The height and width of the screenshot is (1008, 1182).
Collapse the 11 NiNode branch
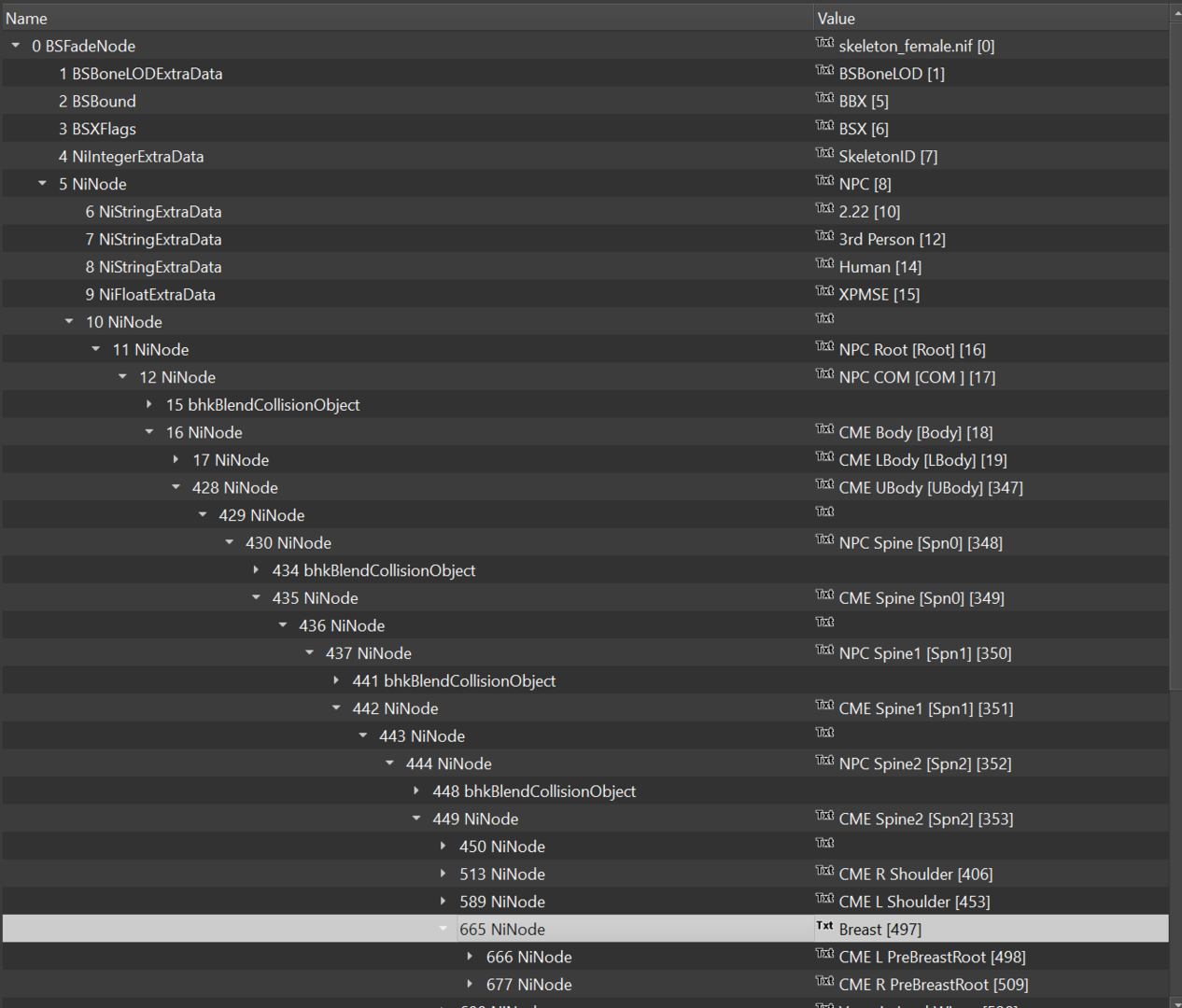tap(95, 349)
